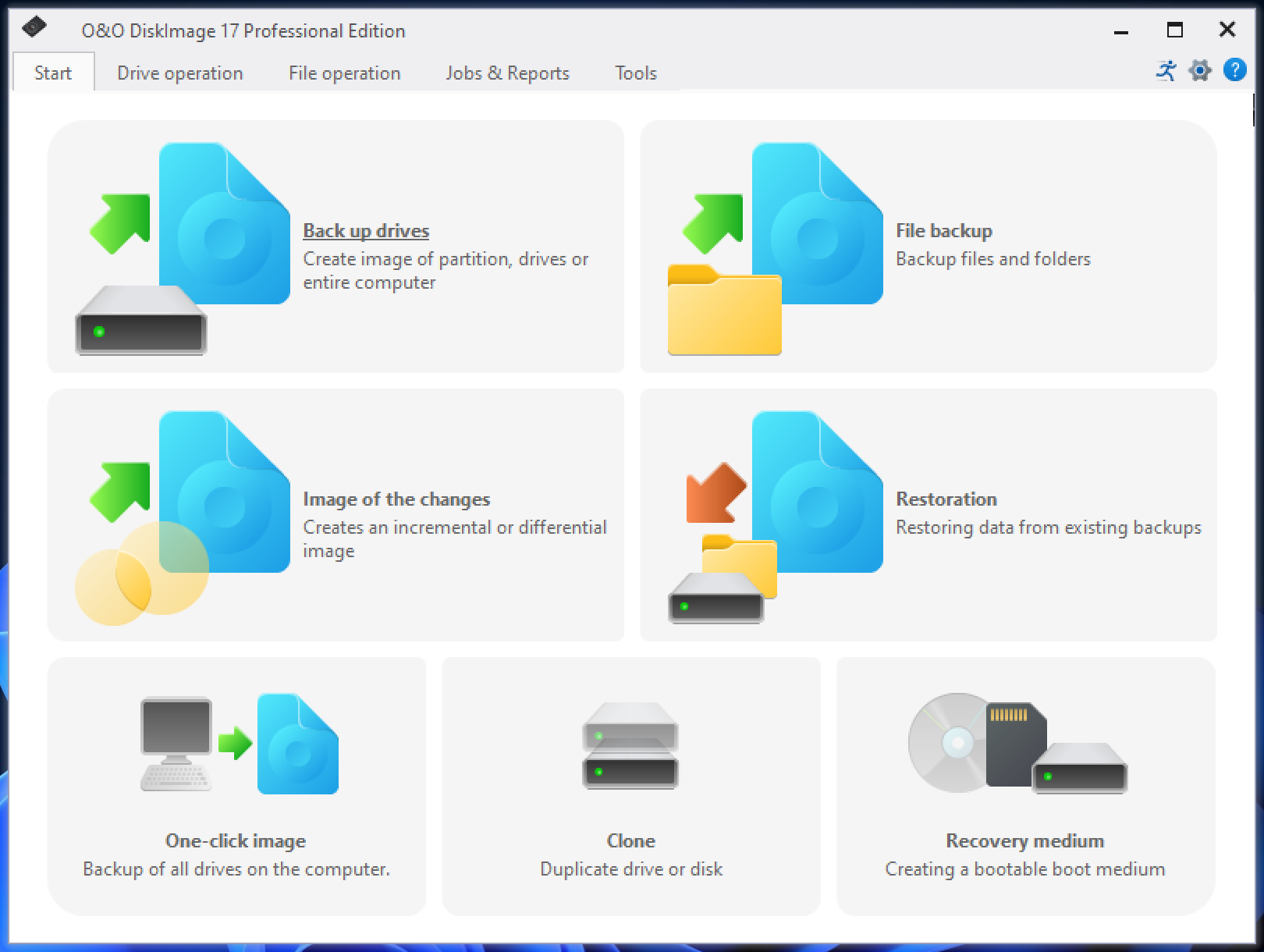
Task: Click 'Backup of all drives on the computer.' text
Action: 236,869
